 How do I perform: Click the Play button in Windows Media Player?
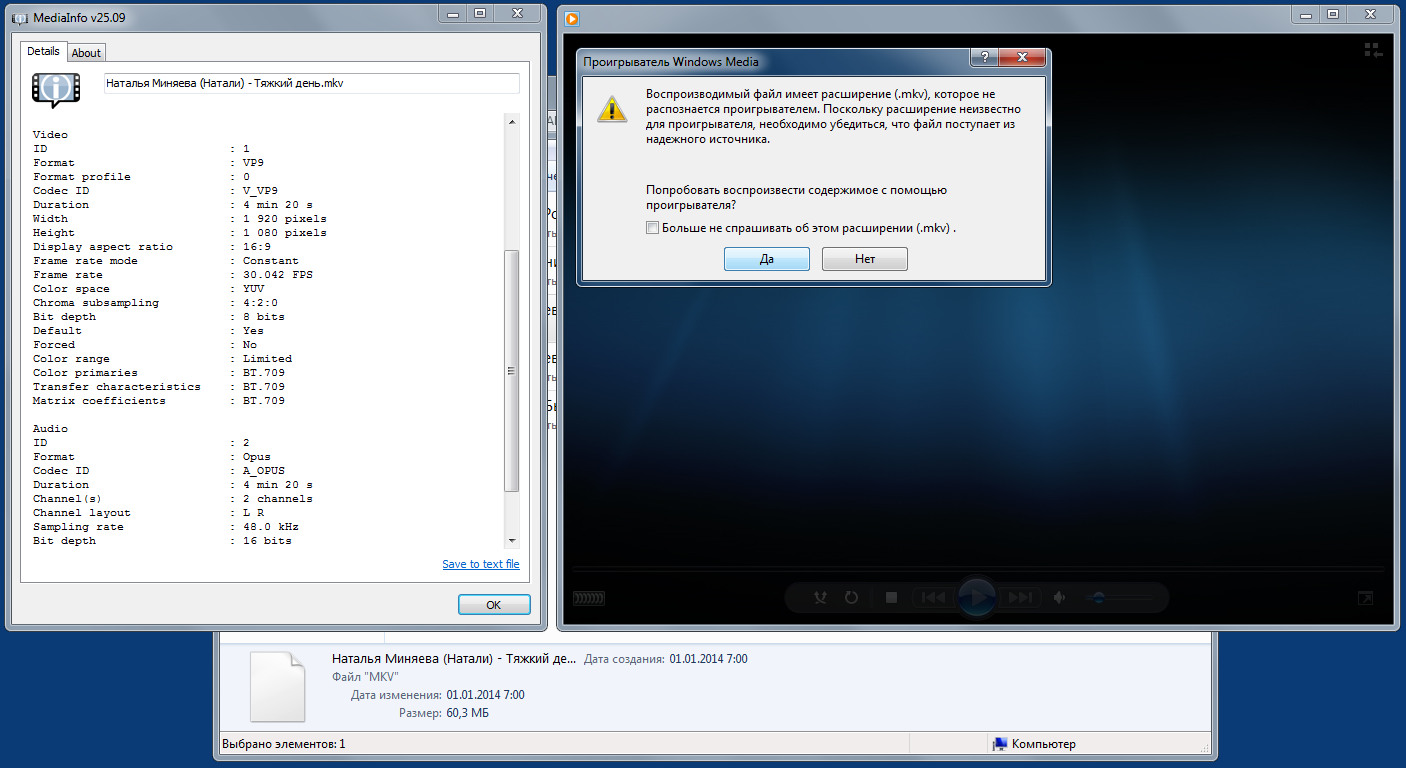[977, 597]
